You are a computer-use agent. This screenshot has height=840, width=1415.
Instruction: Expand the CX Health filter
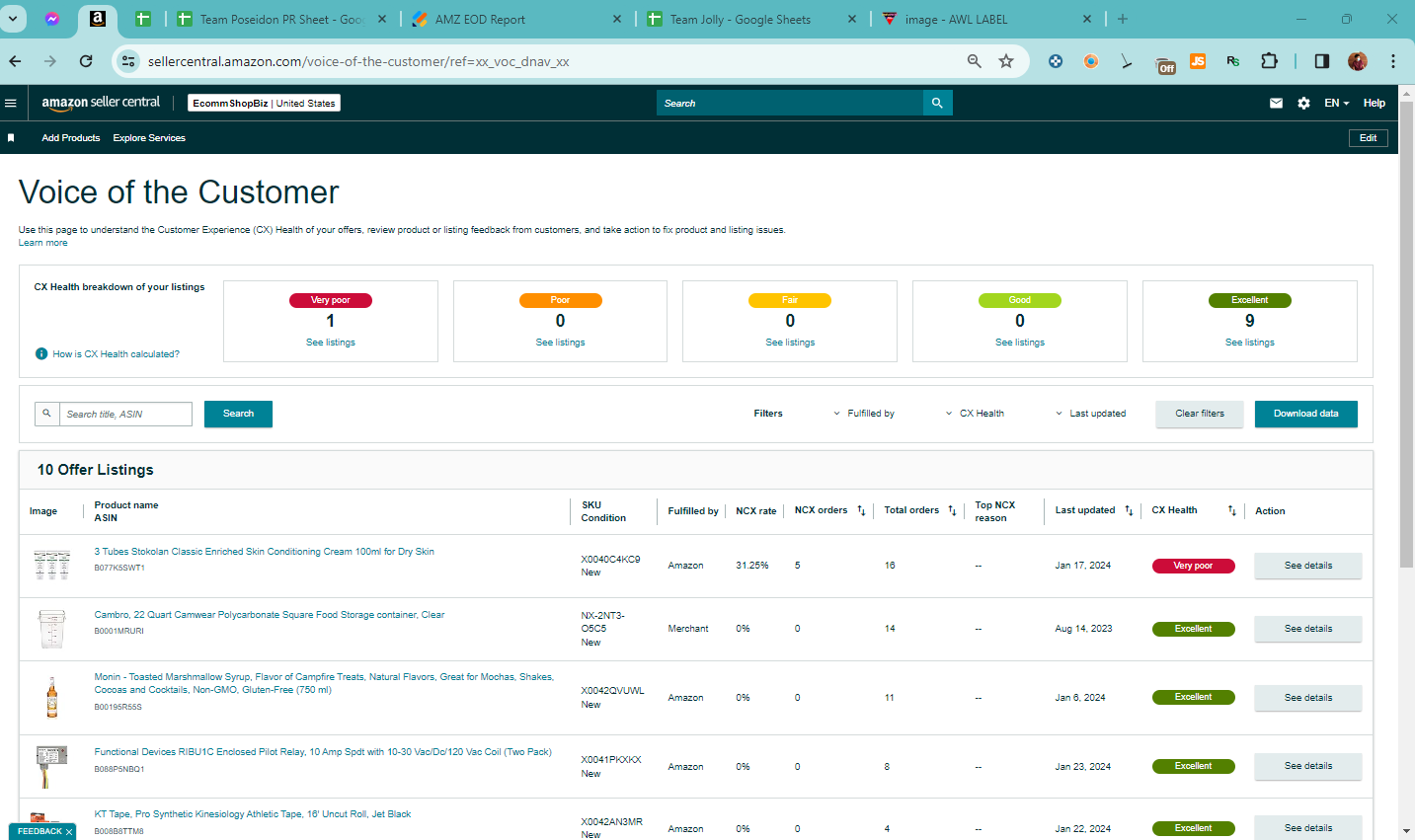[975, 414]
